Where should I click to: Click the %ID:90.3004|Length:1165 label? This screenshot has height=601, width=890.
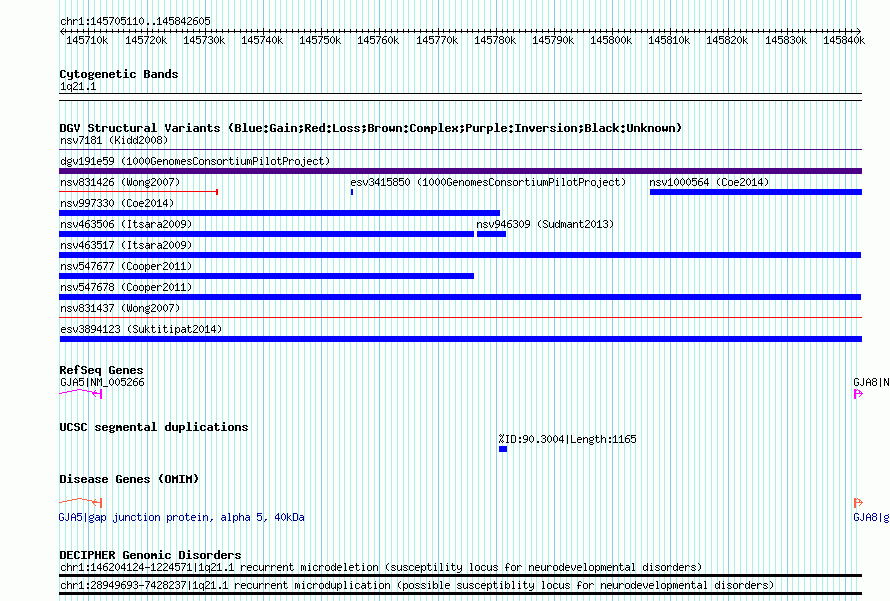[568, 439]
